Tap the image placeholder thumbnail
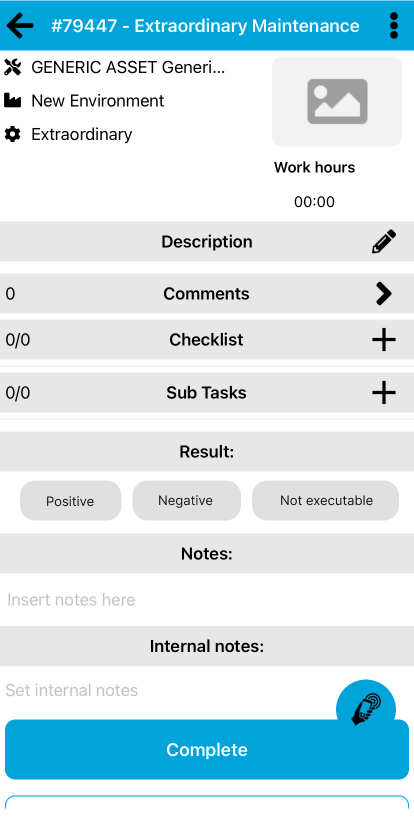The image size is (414, 824). click(337, 101)
